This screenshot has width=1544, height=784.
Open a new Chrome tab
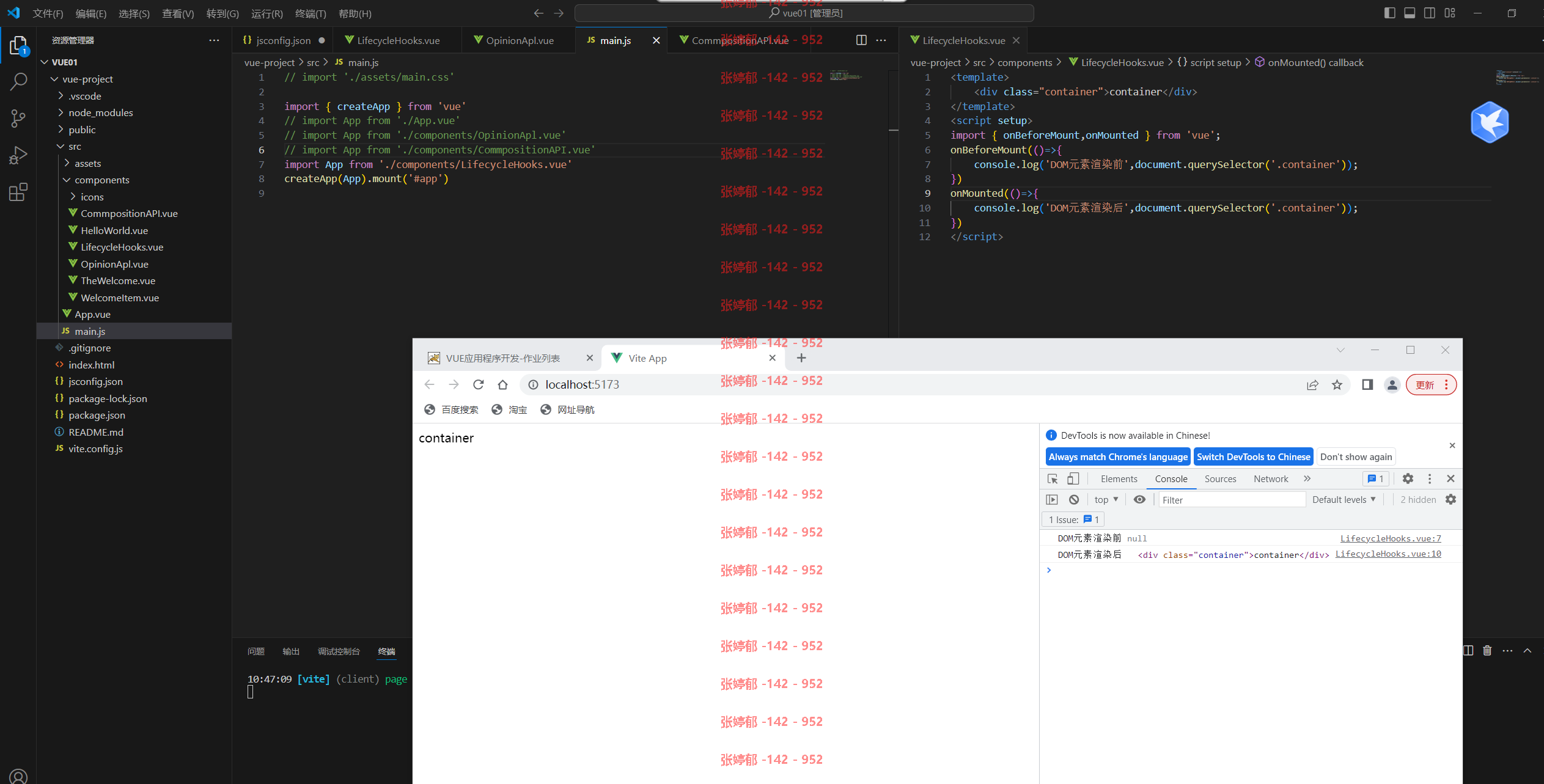click(801, 358)
